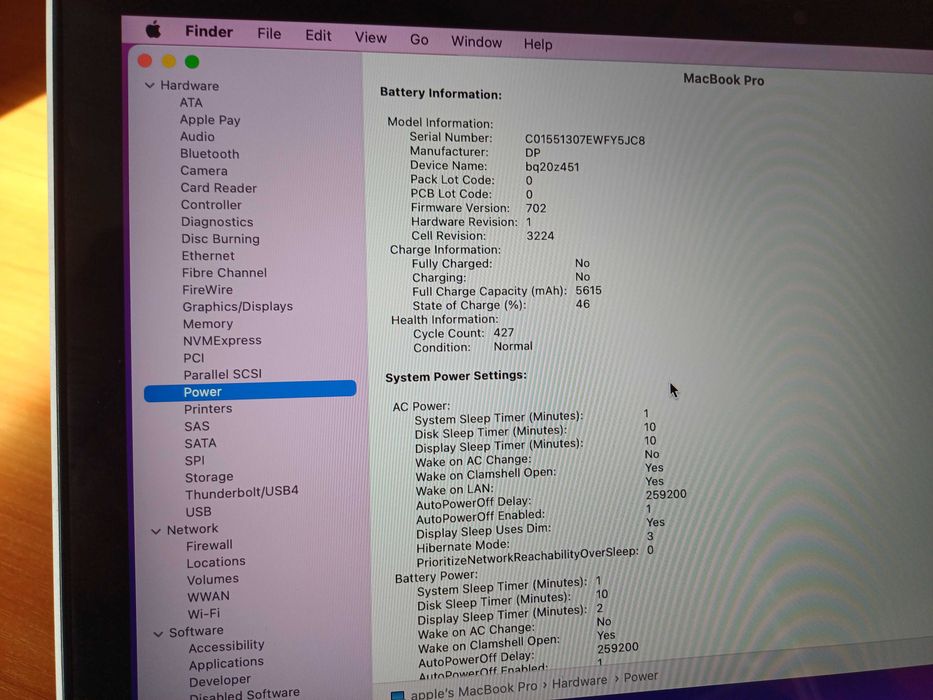Select Thunderbolt/USB4 in sidebar
The width and height of the screenshot is (933, 700).
coord(242,493)
